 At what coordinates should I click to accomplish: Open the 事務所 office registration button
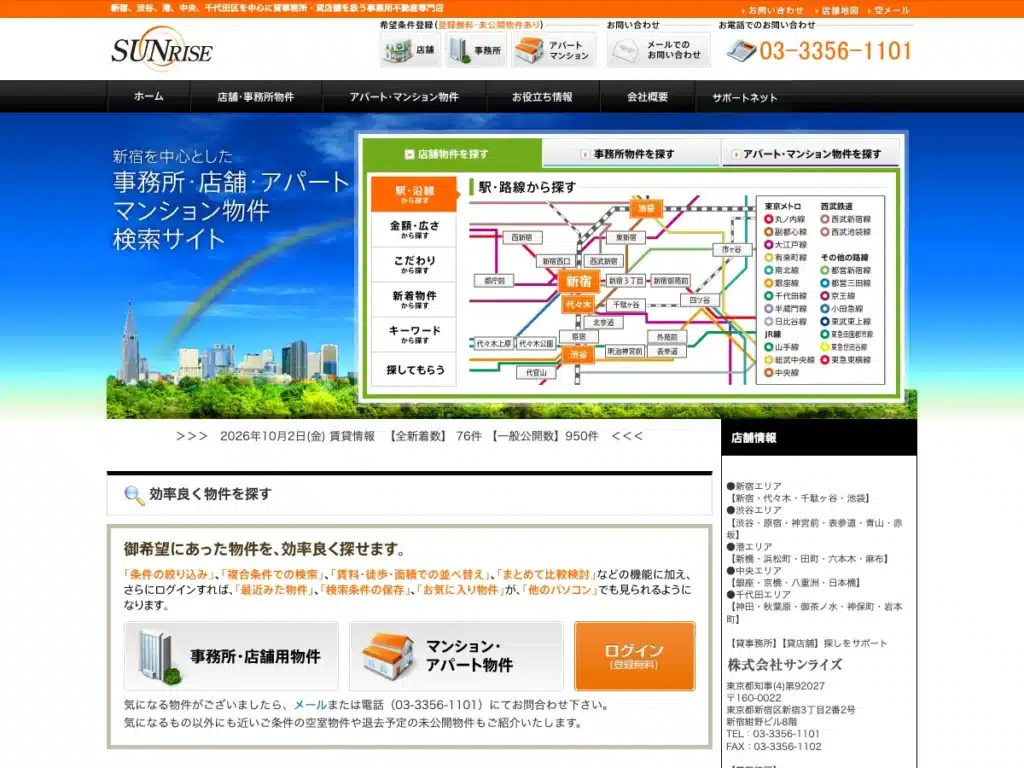(x=476, y=50)
